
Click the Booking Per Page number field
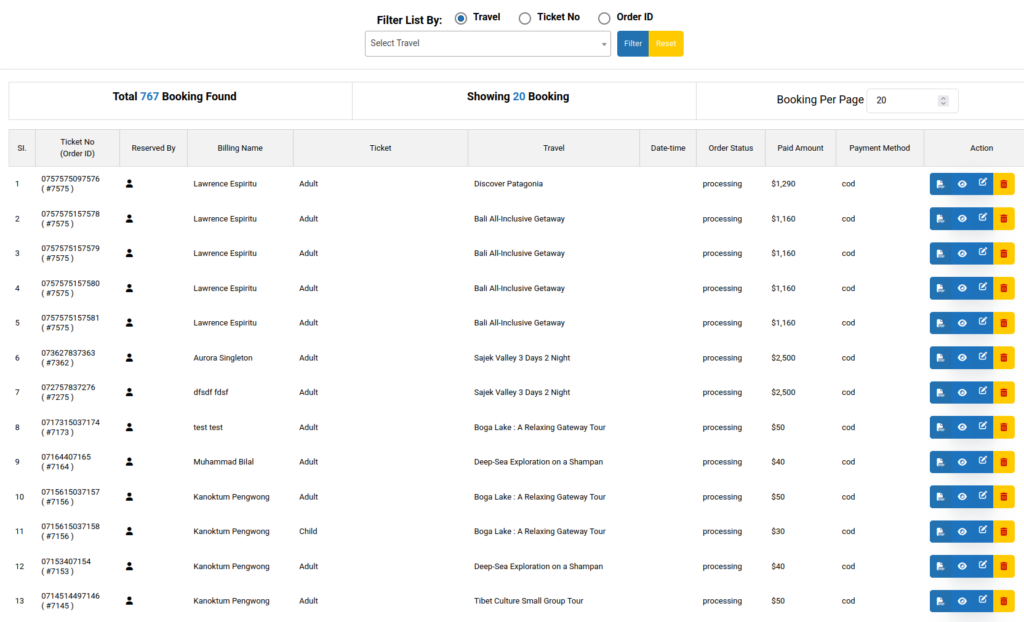912,101
